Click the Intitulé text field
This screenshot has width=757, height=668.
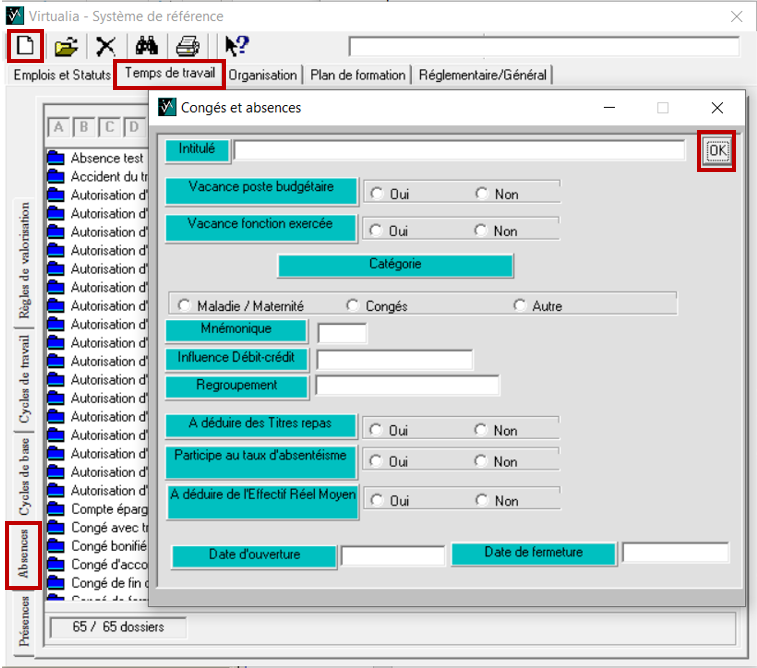(458, 150)
